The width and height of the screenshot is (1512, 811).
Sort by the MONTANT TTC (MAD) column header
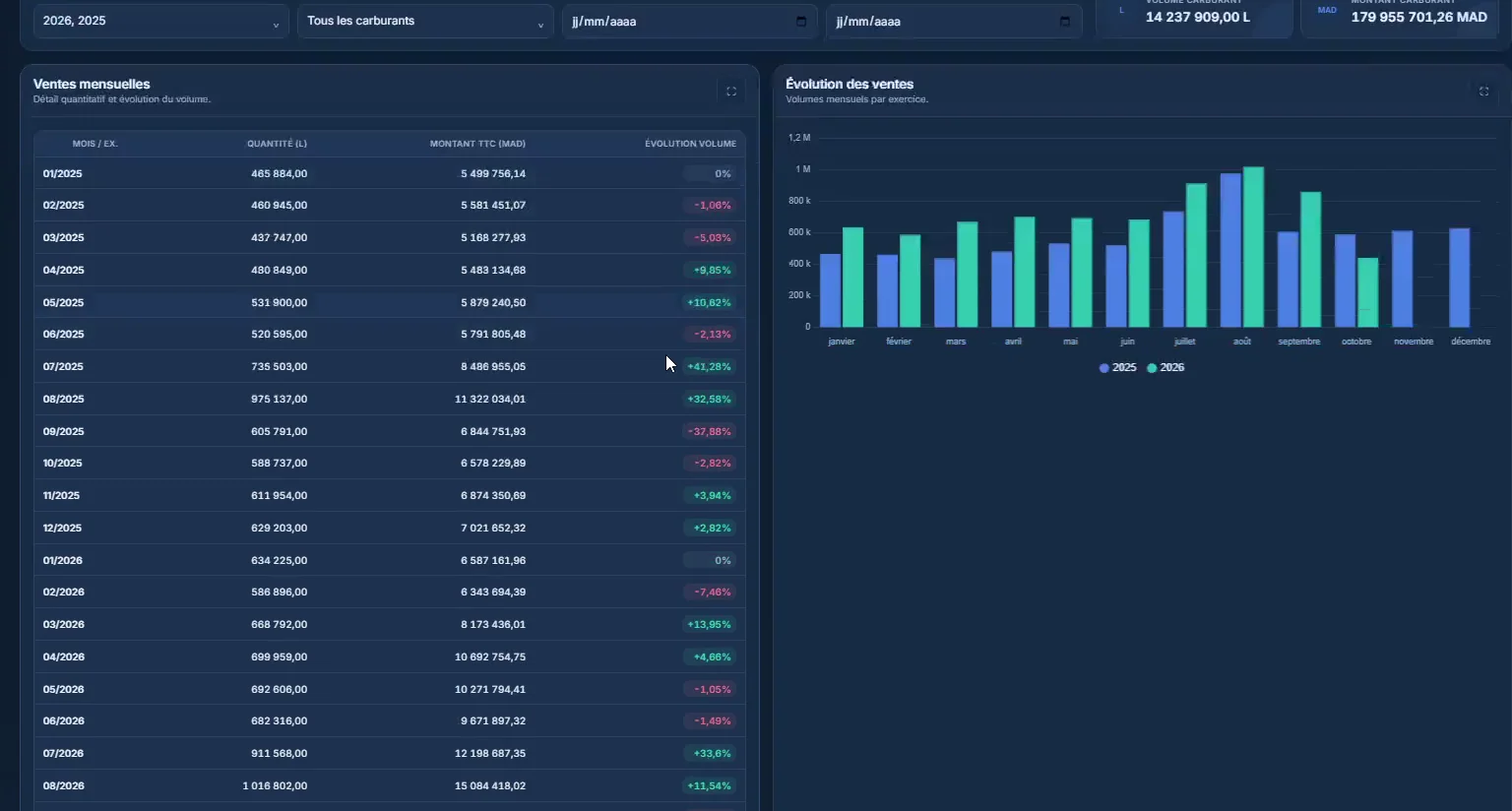(477, 144)
